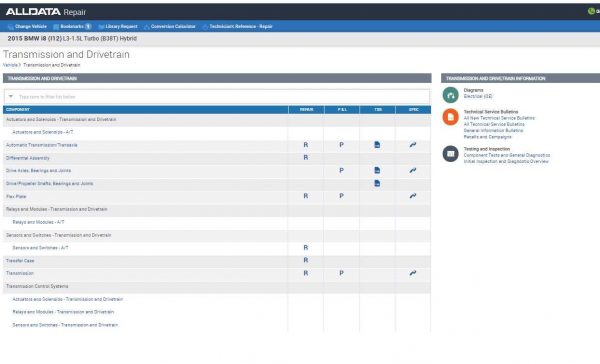
Task: Select top 'Actuators and Solenoids - Transmission and Drivetrain' row
Action: click(217, 119)
